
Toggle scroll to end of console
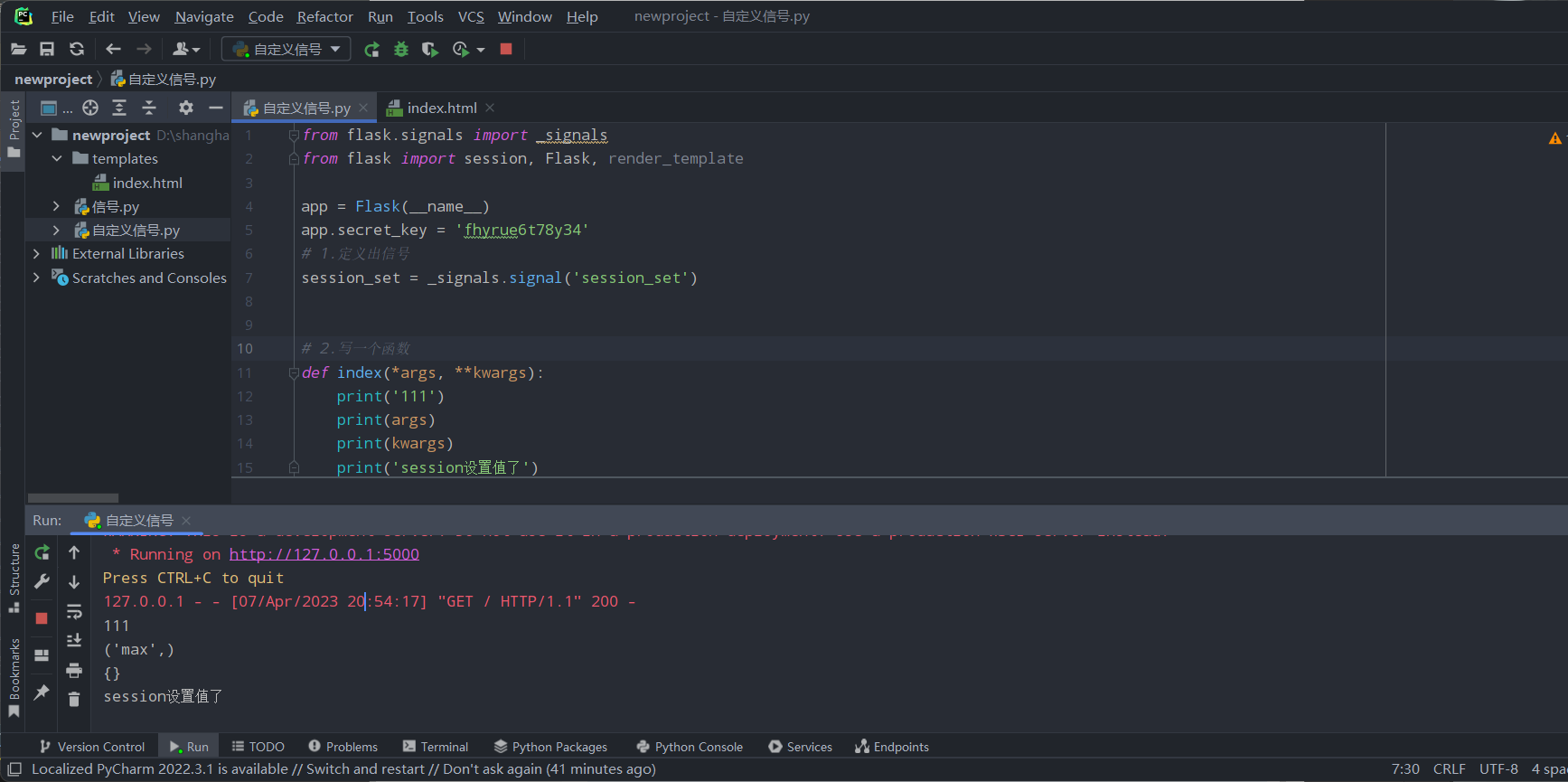coord(74,641)
